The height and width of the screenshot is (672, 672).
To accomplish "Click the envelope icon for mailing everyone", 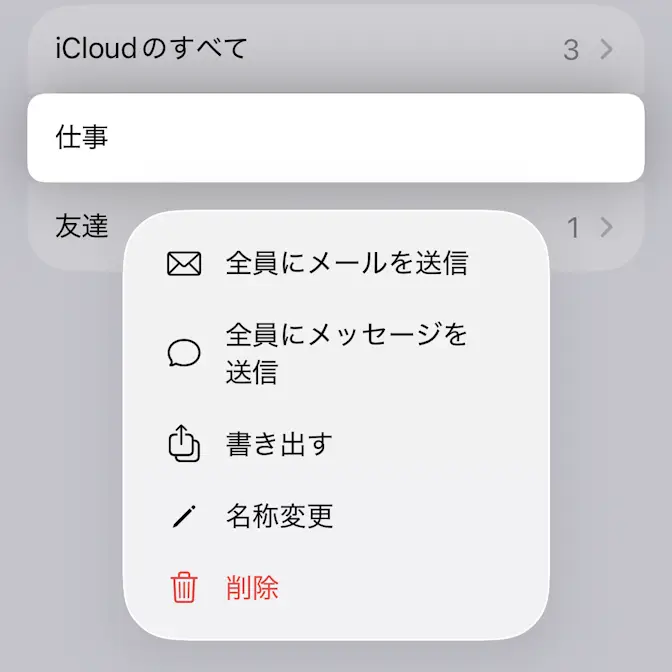I will 184,264.
